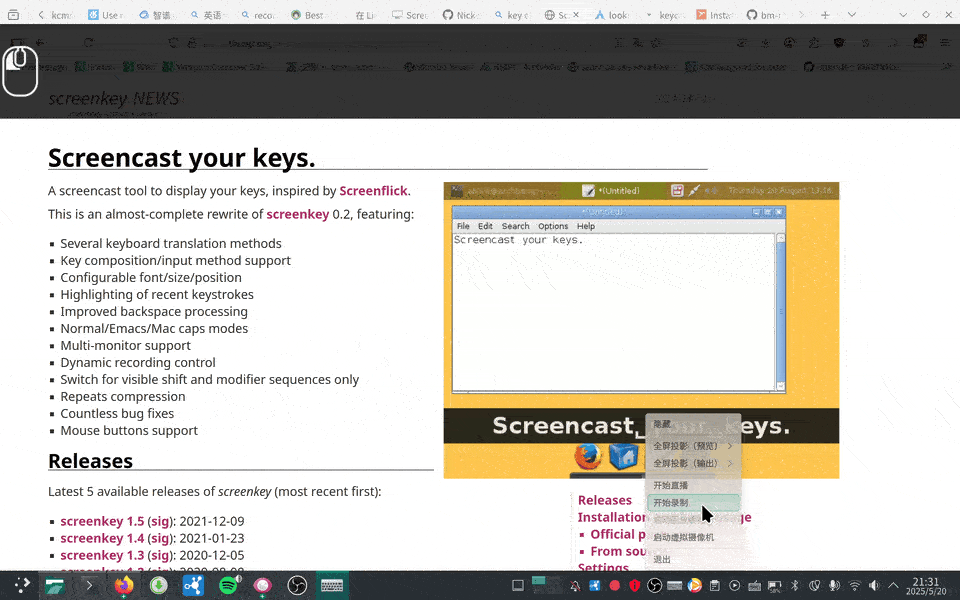Click 'Mouse buttons support' list item
Screen dimensions: 960x600
click(129, 431)
